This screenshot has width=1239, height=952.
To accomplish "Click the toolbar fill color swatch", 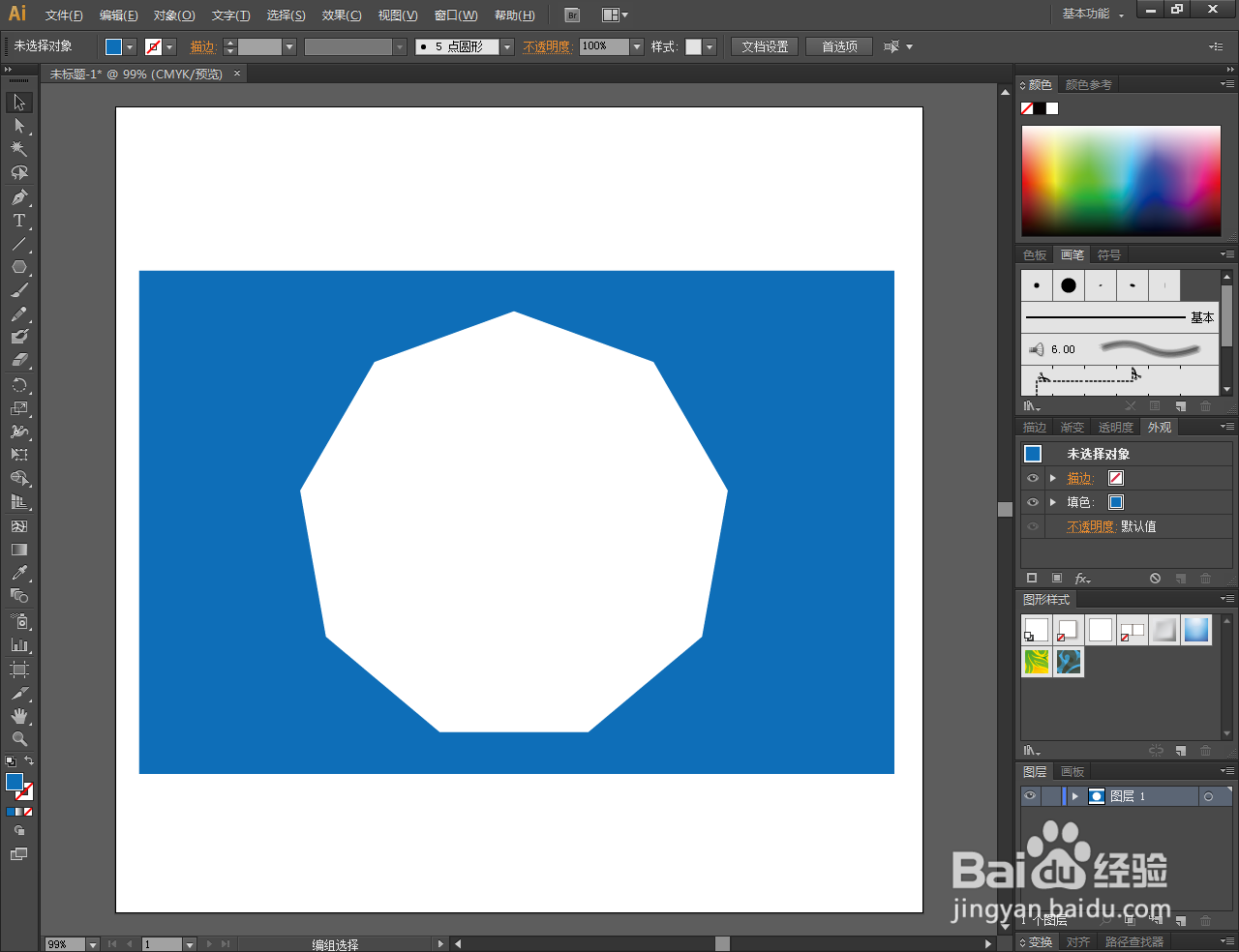I will pyautogui.click(x=15, y=782).
